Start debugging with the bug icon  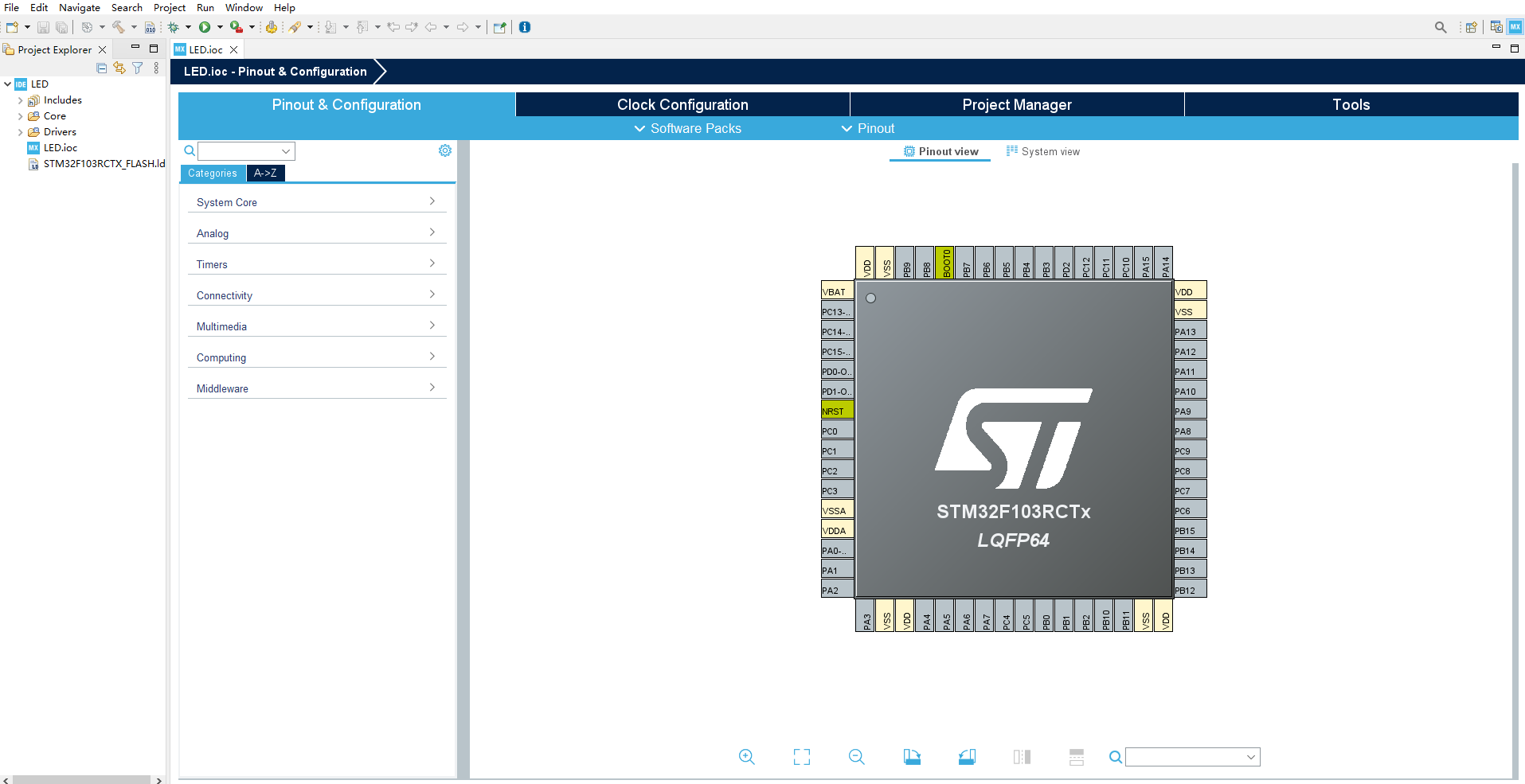pyautogui.click(x=173, y=27)
